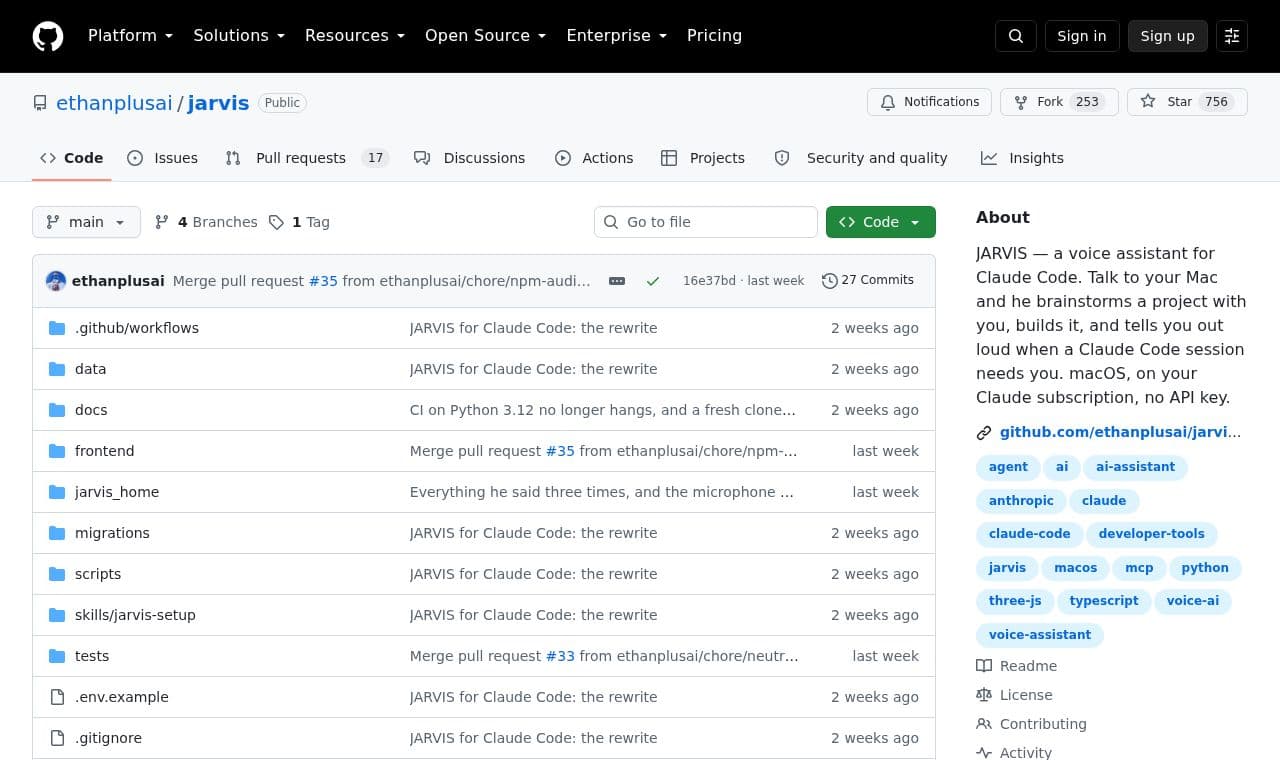Screen dimensions: 1280x760
Task: Open the frontend folder
Action: point(104,451)
